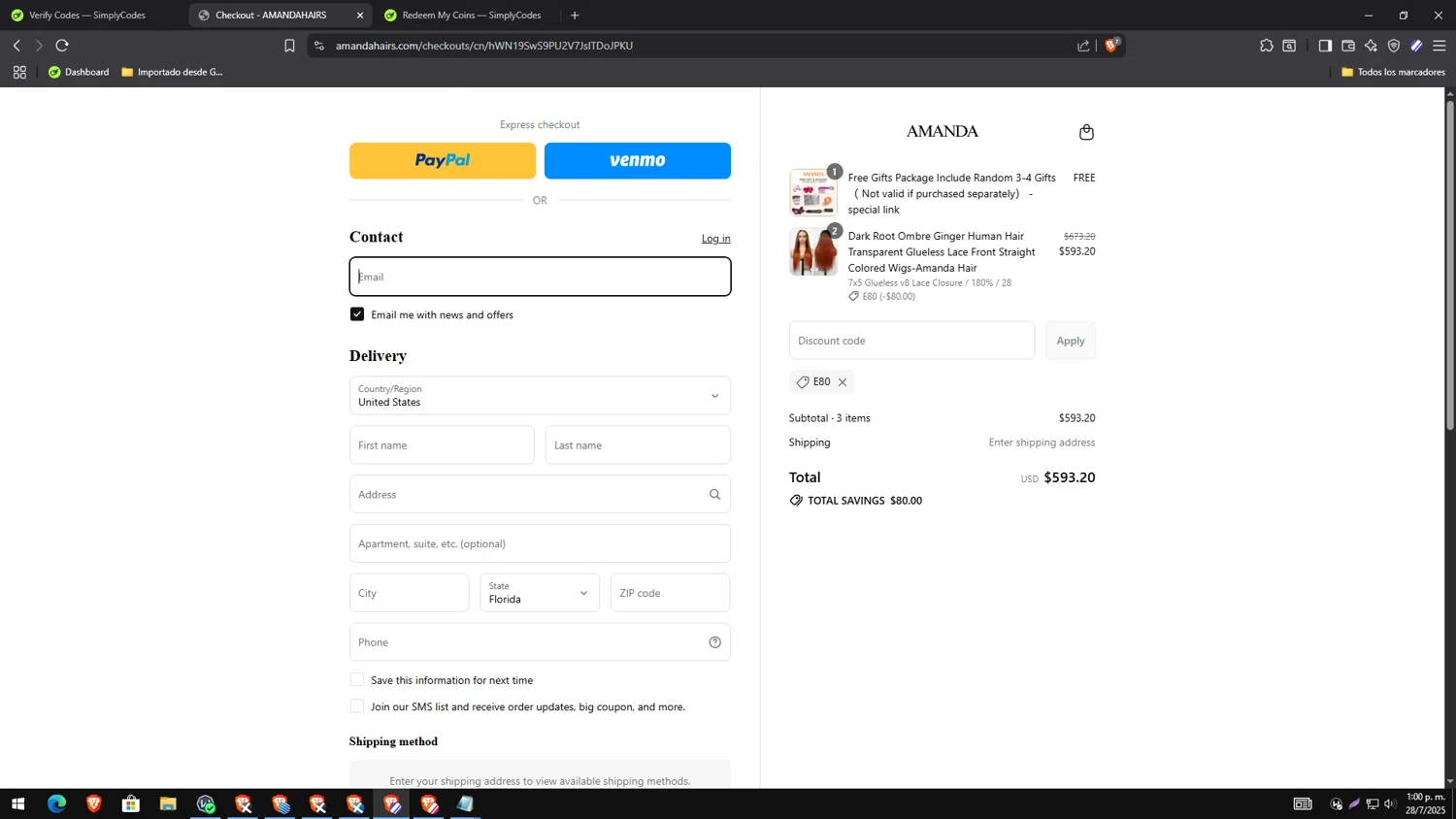1456x819 pixels.
Task: Focus the City field
Action: tap(410, 593)
